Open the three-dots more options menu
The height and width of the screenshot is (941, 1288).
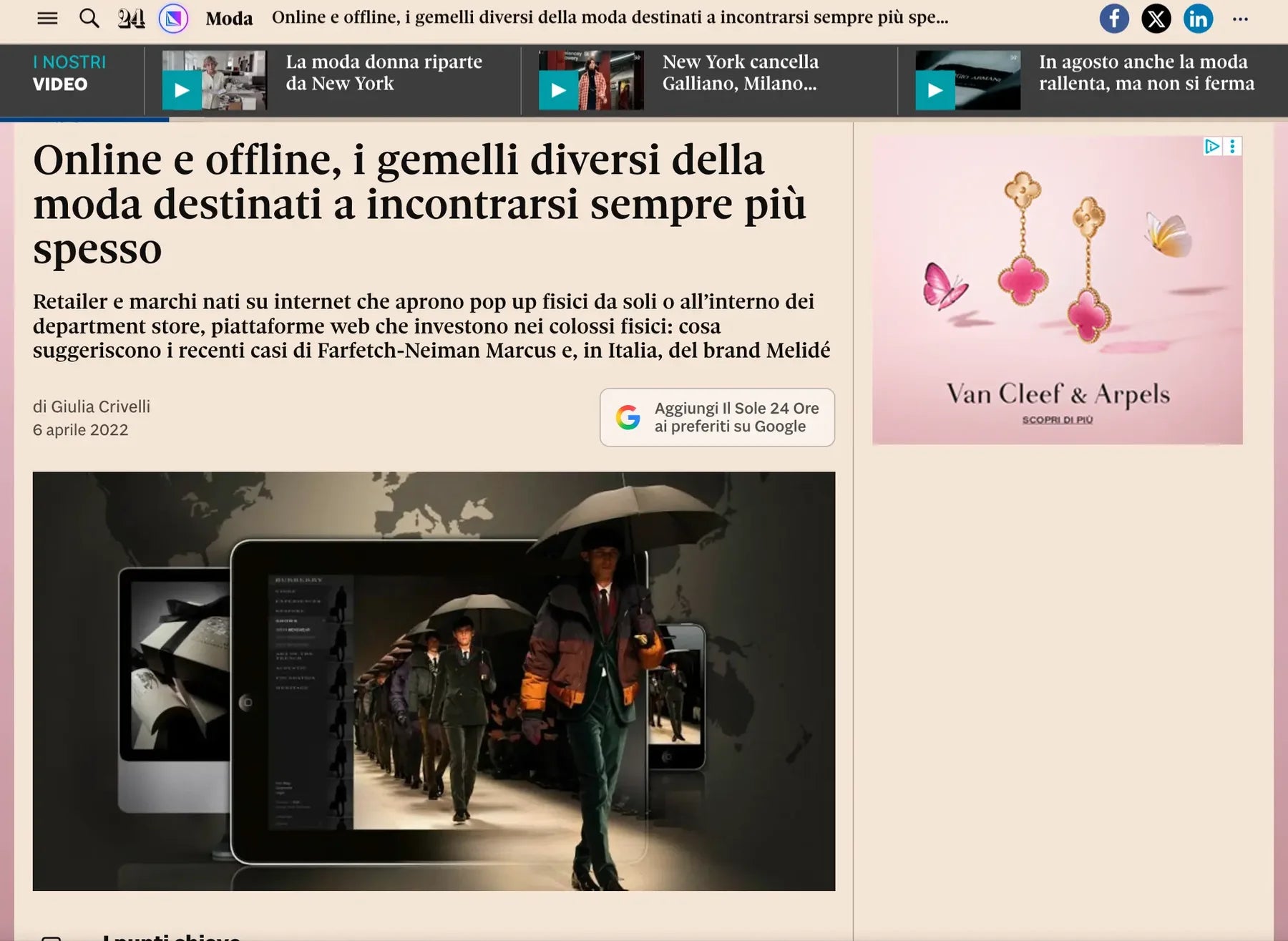click(1240, 19)
